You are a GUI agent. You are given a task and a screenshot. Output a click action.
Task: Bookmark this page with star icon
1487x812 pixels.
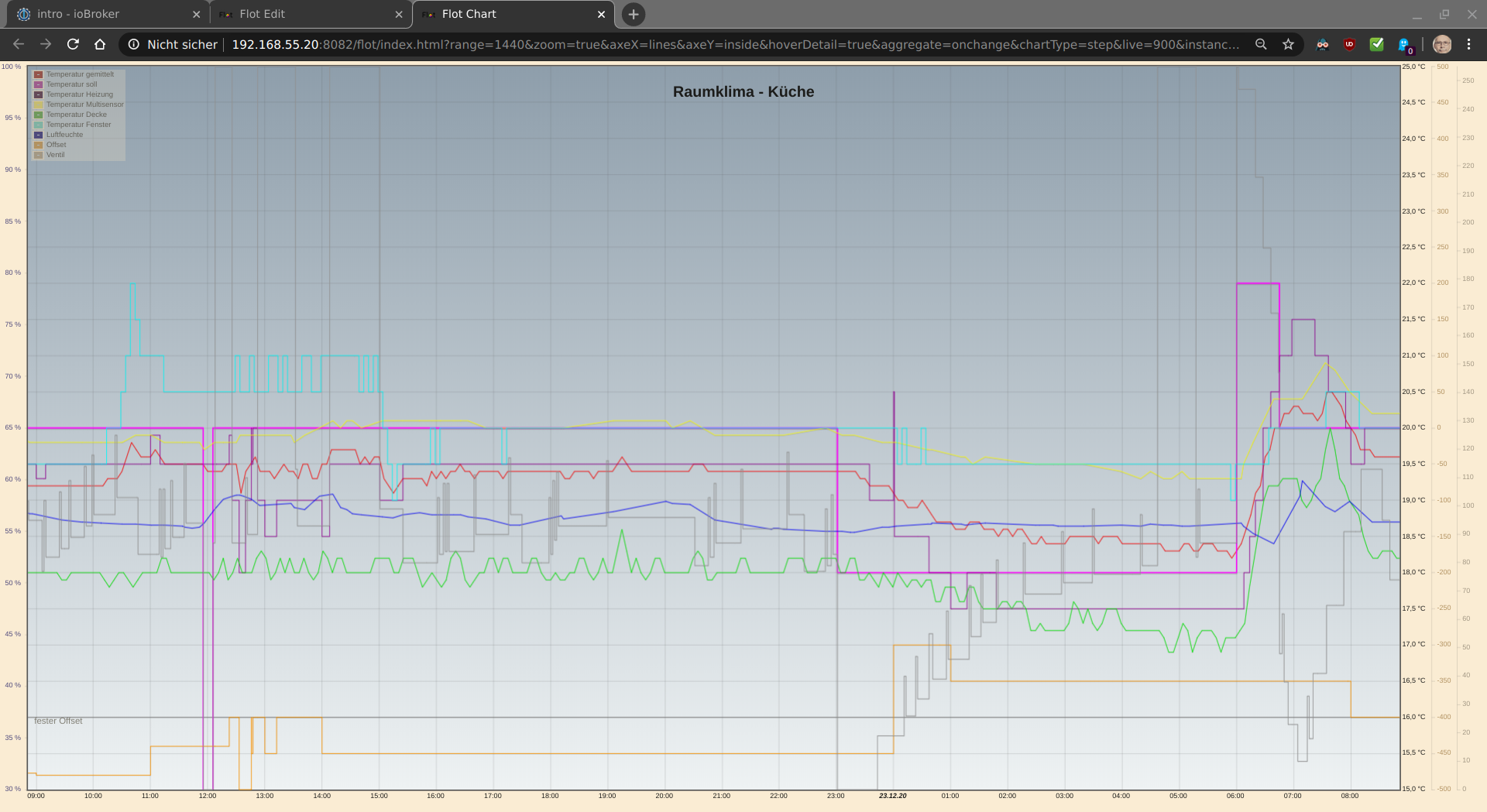[1288, 44]
